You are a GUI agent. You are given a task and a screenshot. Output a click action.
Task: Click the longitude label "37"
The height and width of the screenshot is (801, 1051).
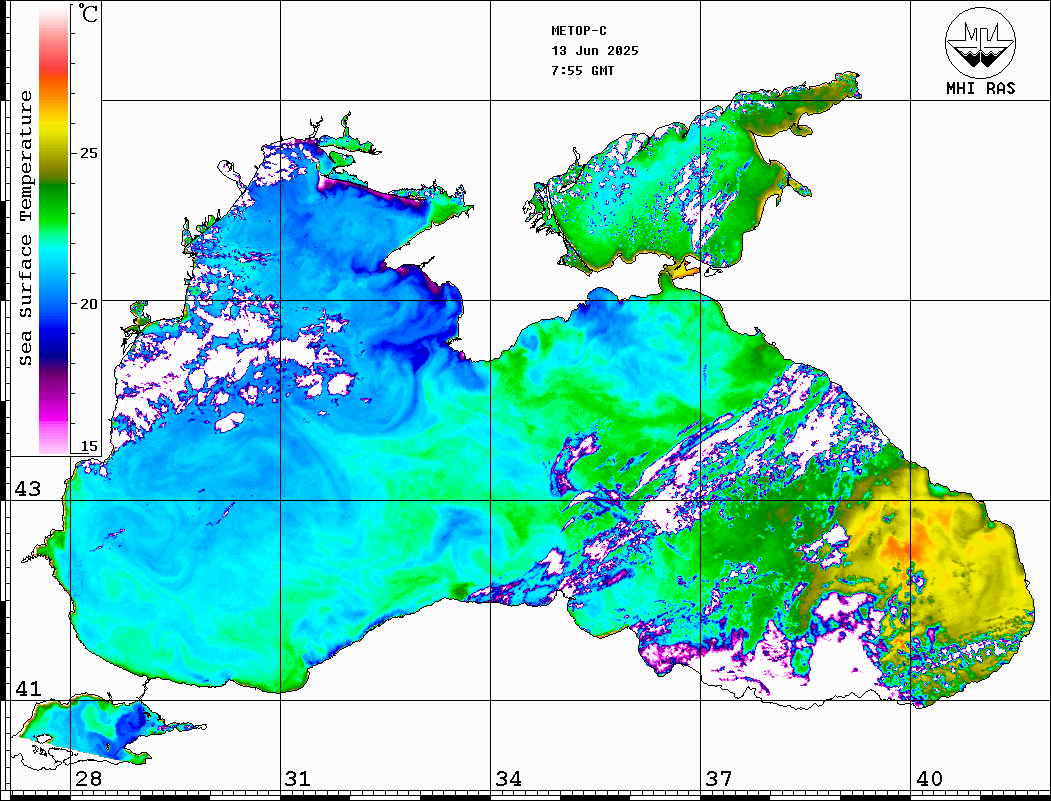719,778
